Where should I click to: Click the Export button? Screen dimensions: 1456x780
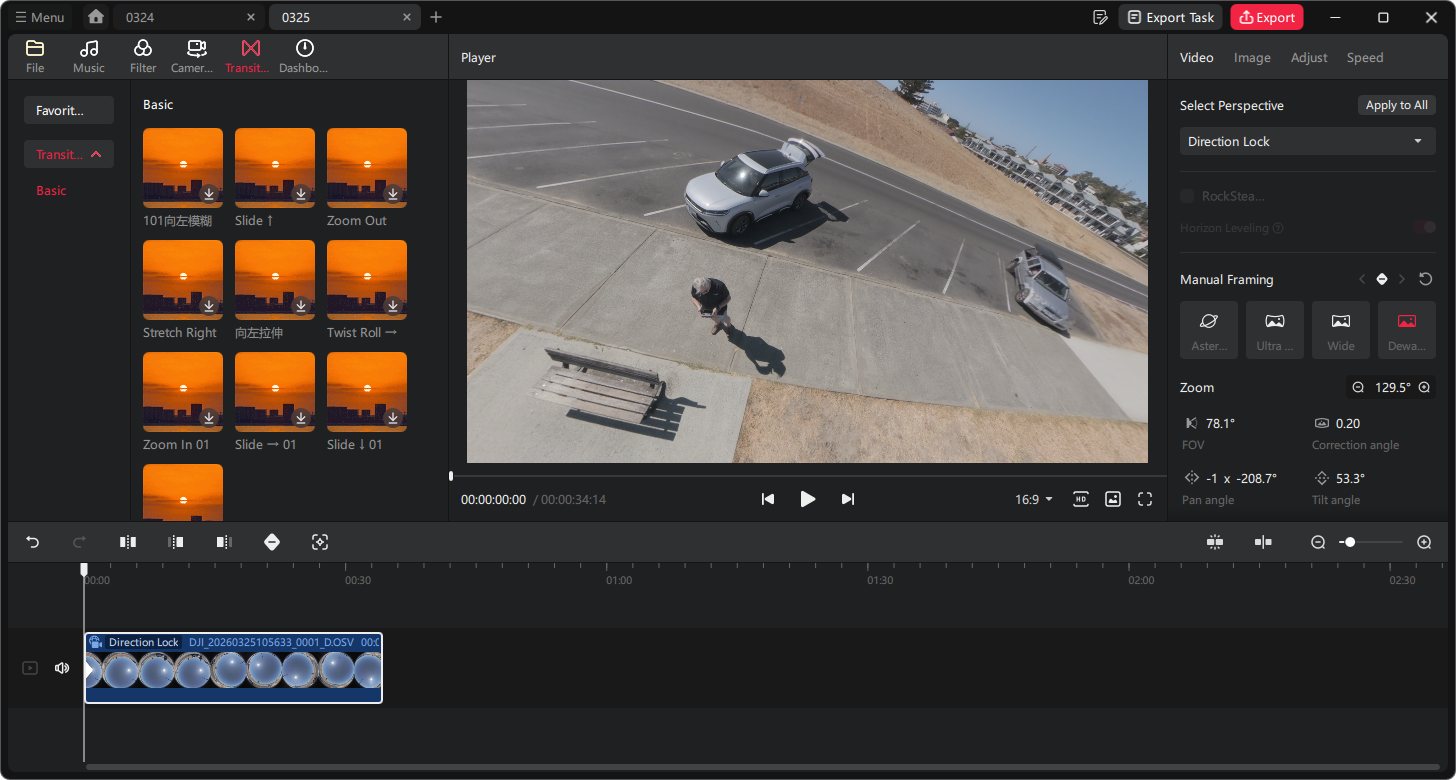[x=1267, y=17]
